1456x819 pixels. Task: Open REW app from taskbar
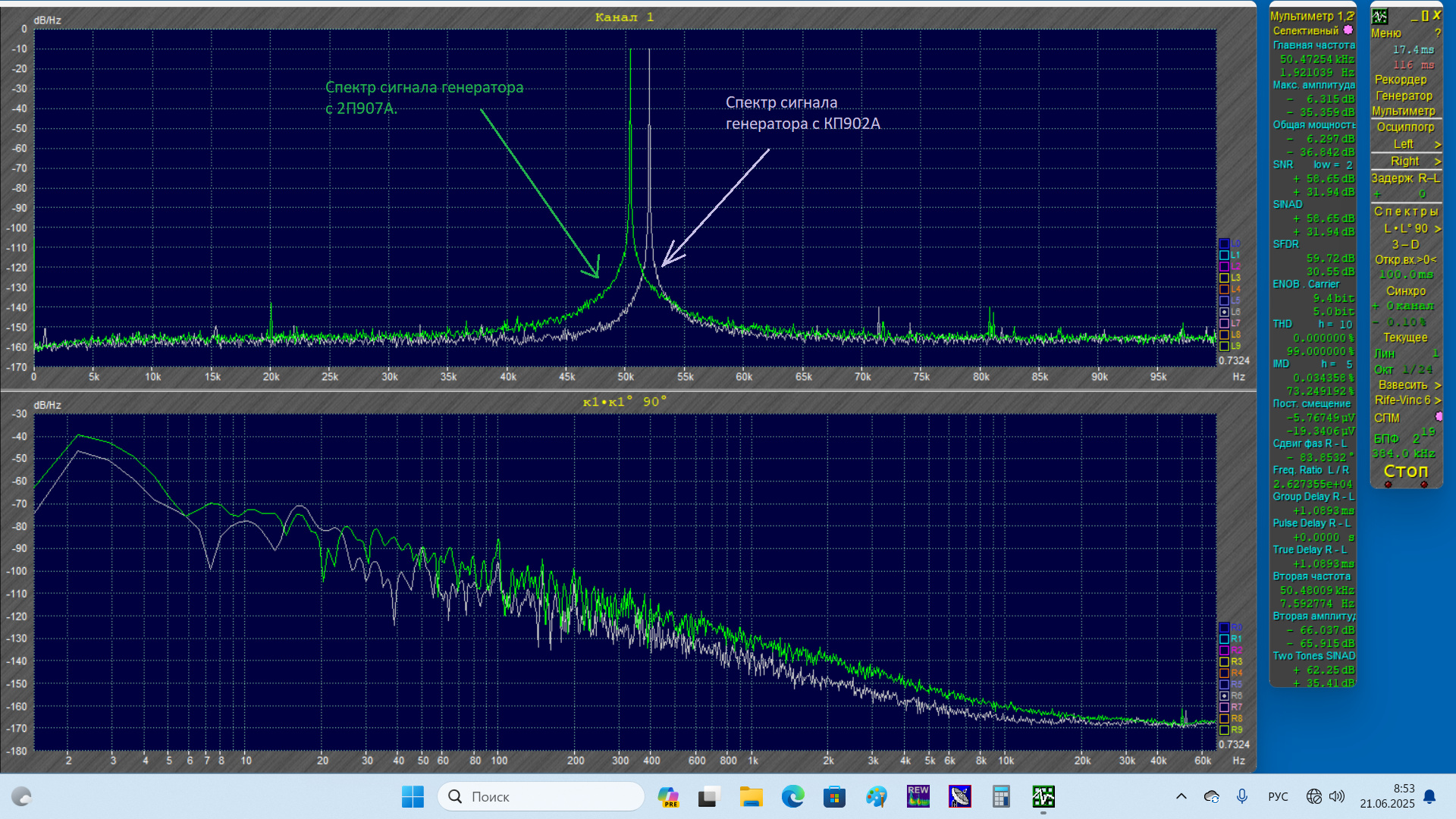coord(918,796)
